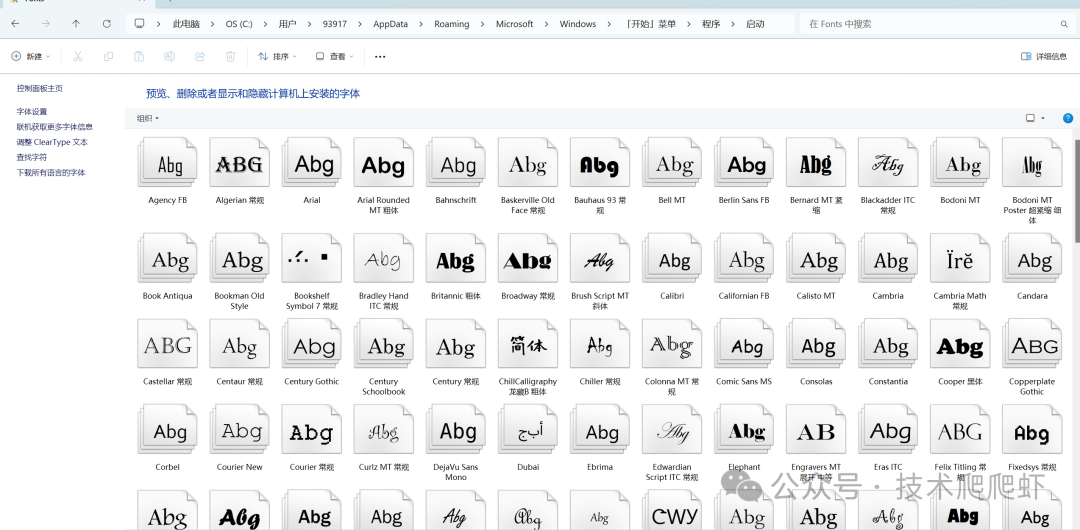The image size is (1080, 530).
Task: Expand chevron after 此电脑 in address bar
Action: [213, 24]
